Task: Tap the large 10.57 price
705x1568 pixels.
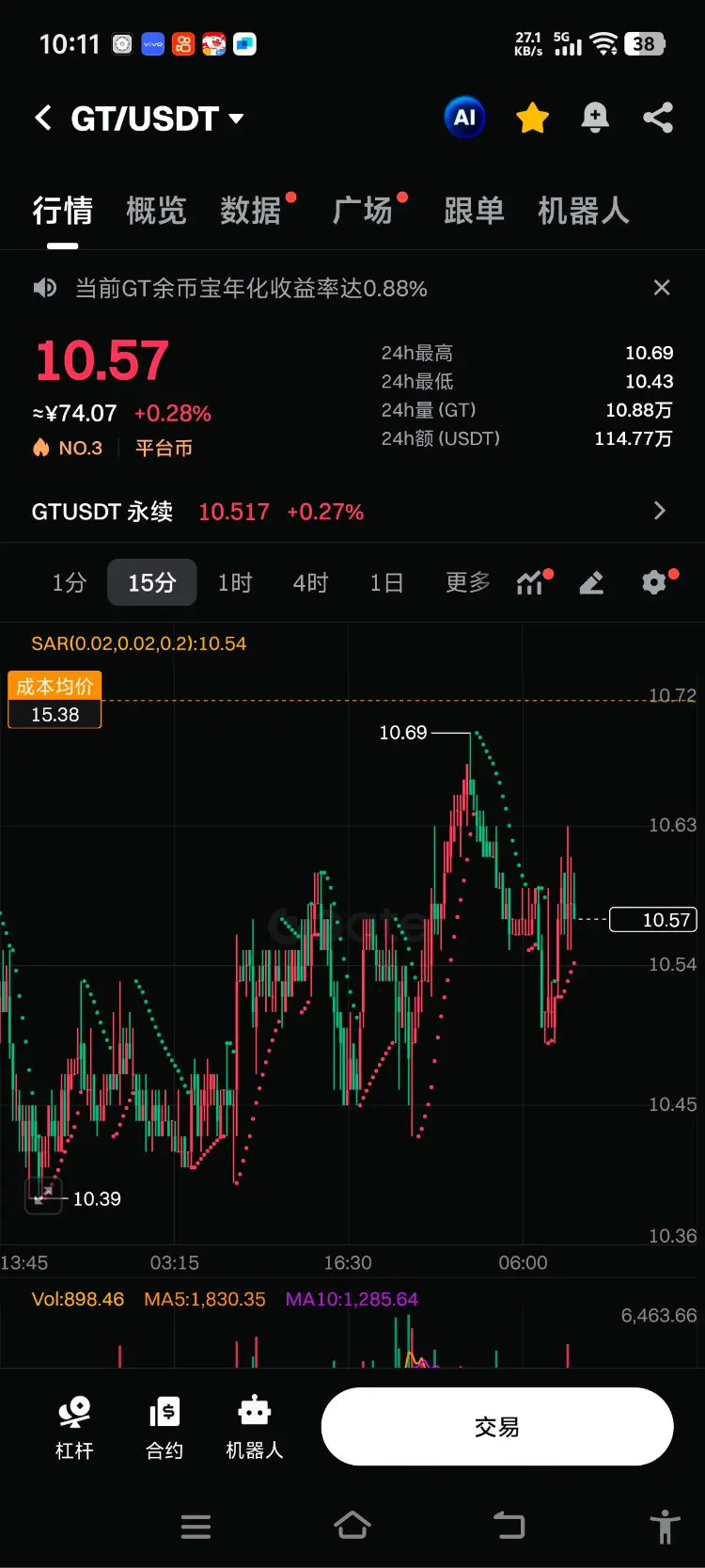Action: pos(102,361)
